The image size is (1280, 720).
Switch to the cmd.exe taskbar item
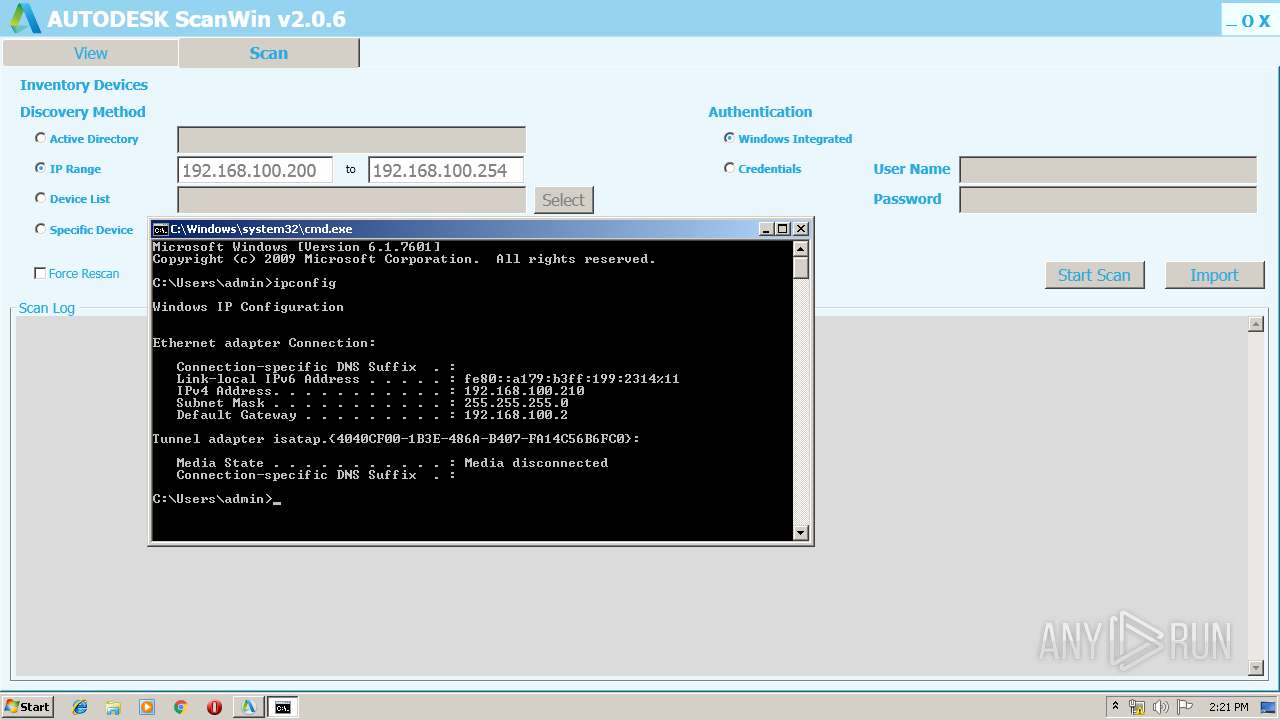coord(283,707)
